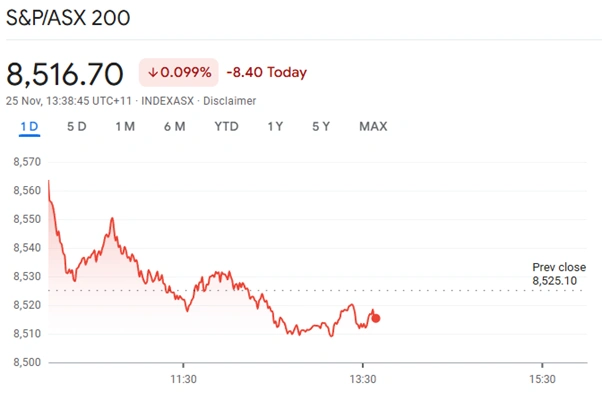Click the 8,516.70 index price
The image size is (602, 400).
tap(65, 73)
